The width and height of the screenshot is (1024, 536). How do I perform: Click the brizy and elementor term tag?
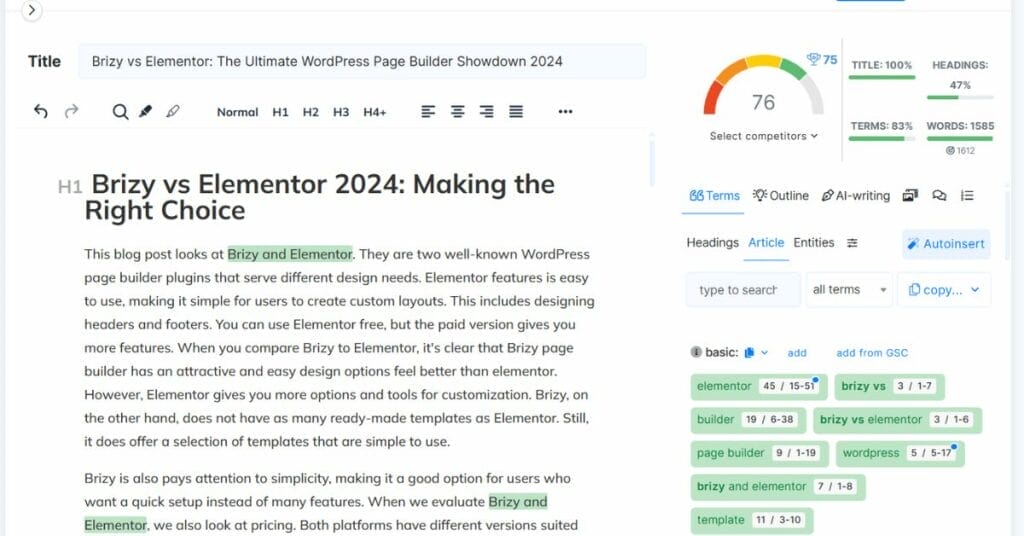778,486
